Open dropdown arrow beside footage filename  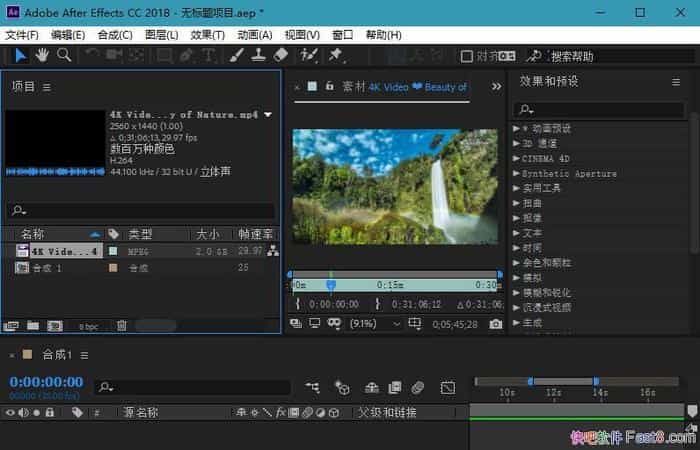pyautogui.click(x=268, y=115)
